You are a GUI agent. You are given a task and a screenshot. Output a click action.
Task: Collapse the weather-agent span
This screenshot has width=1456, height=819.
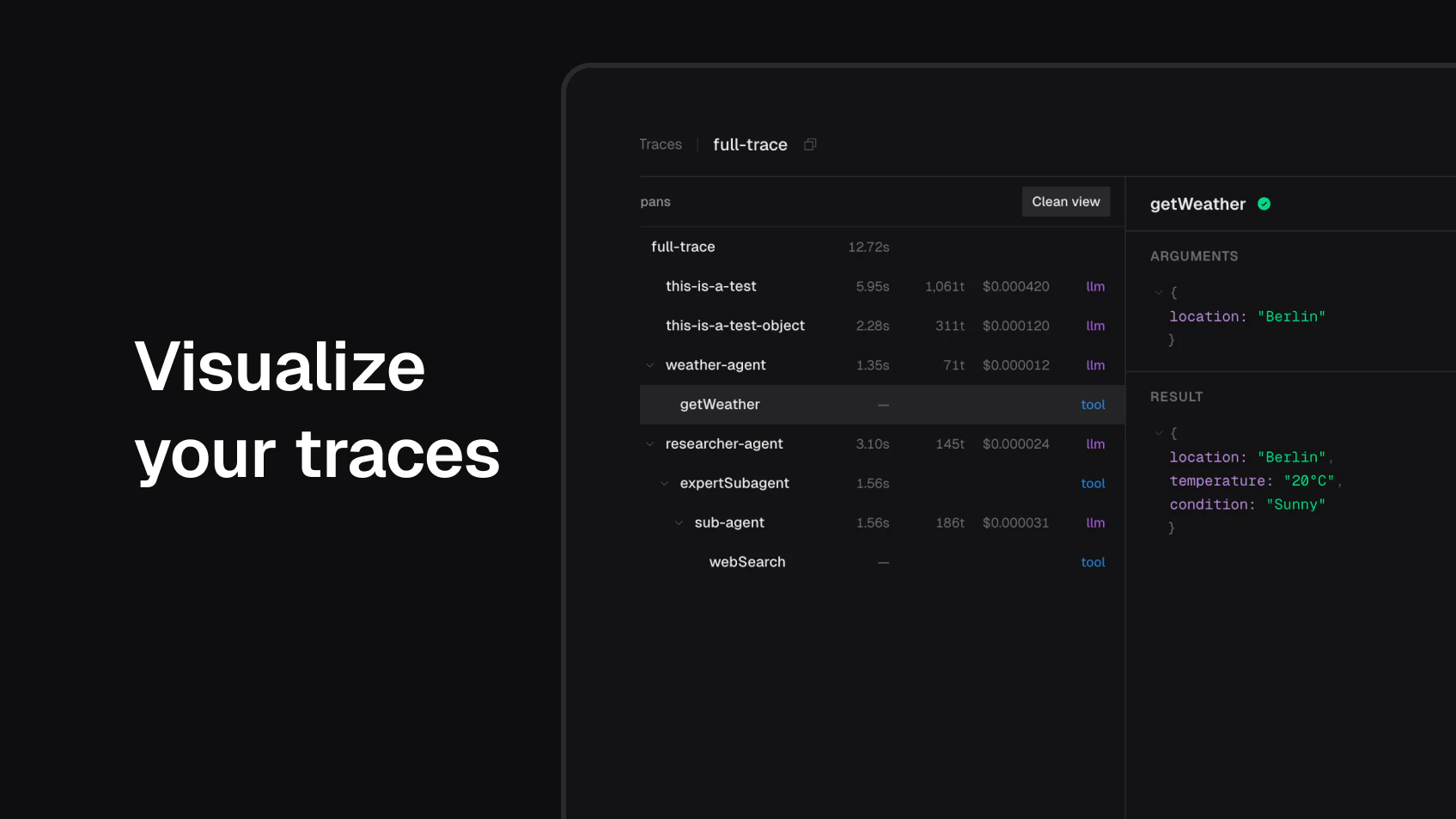coord(649,365)
